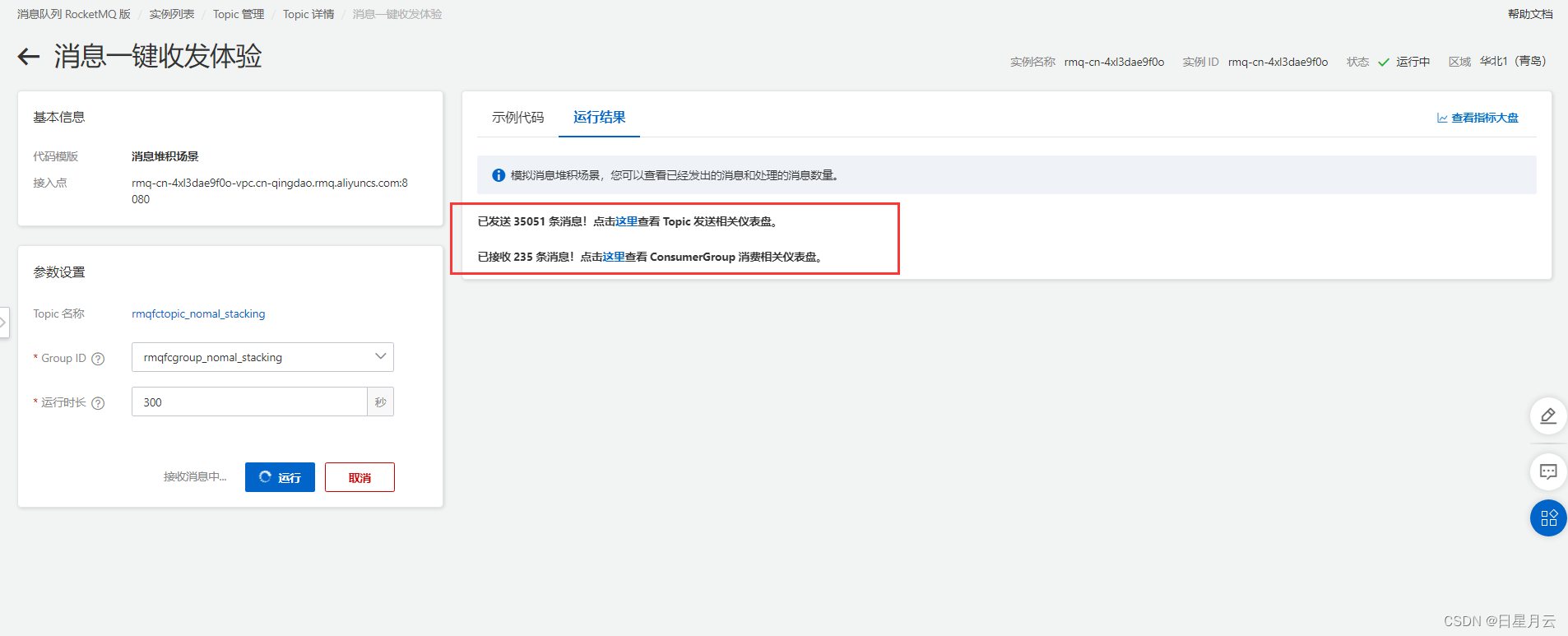Go to Topic 管理 breadcrumb
Image resolution: width=1568 pixels, height=636 pixels.
(x=239, y=14)
